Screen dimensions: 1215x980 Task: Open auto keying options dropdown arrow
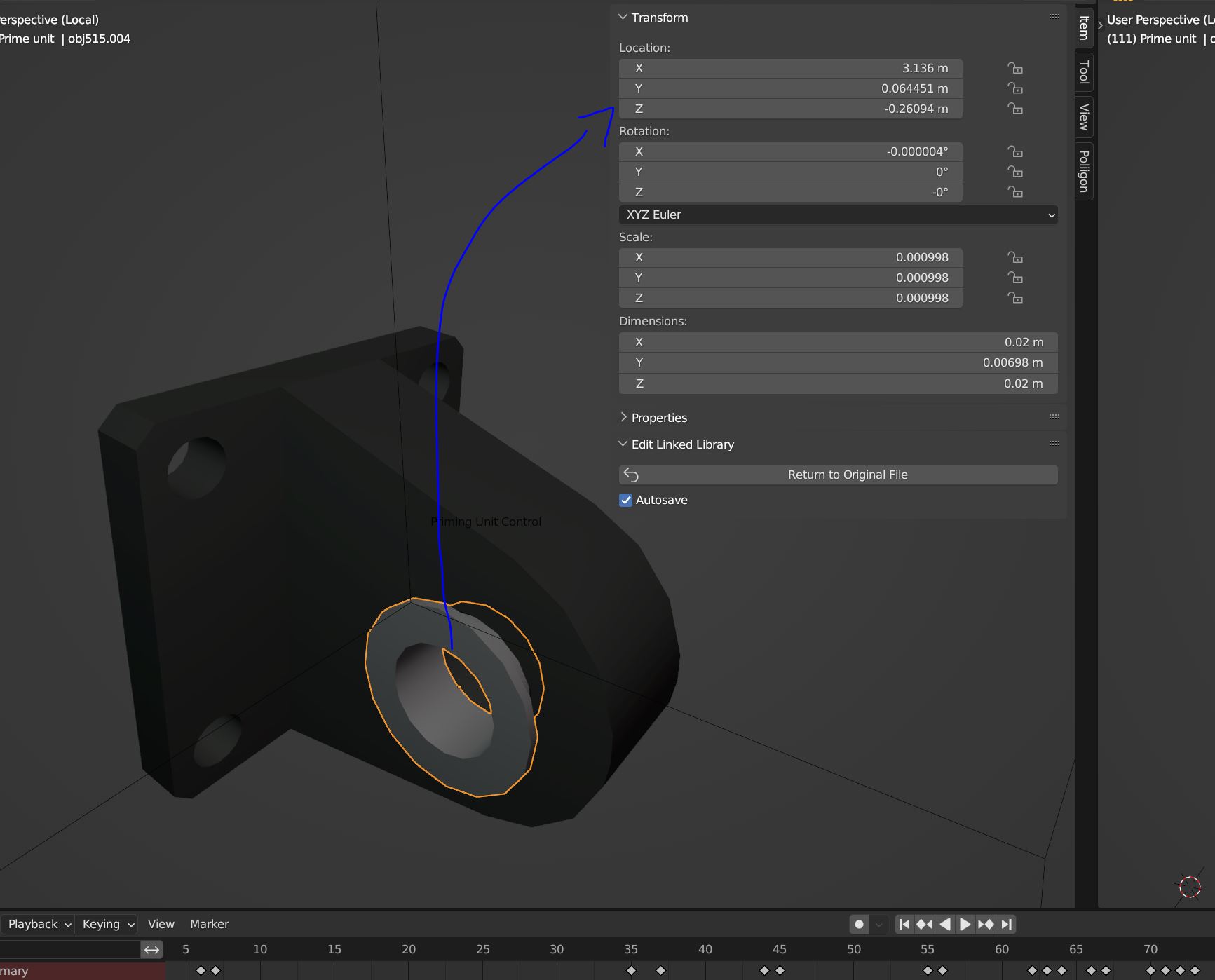pos(878,925)
